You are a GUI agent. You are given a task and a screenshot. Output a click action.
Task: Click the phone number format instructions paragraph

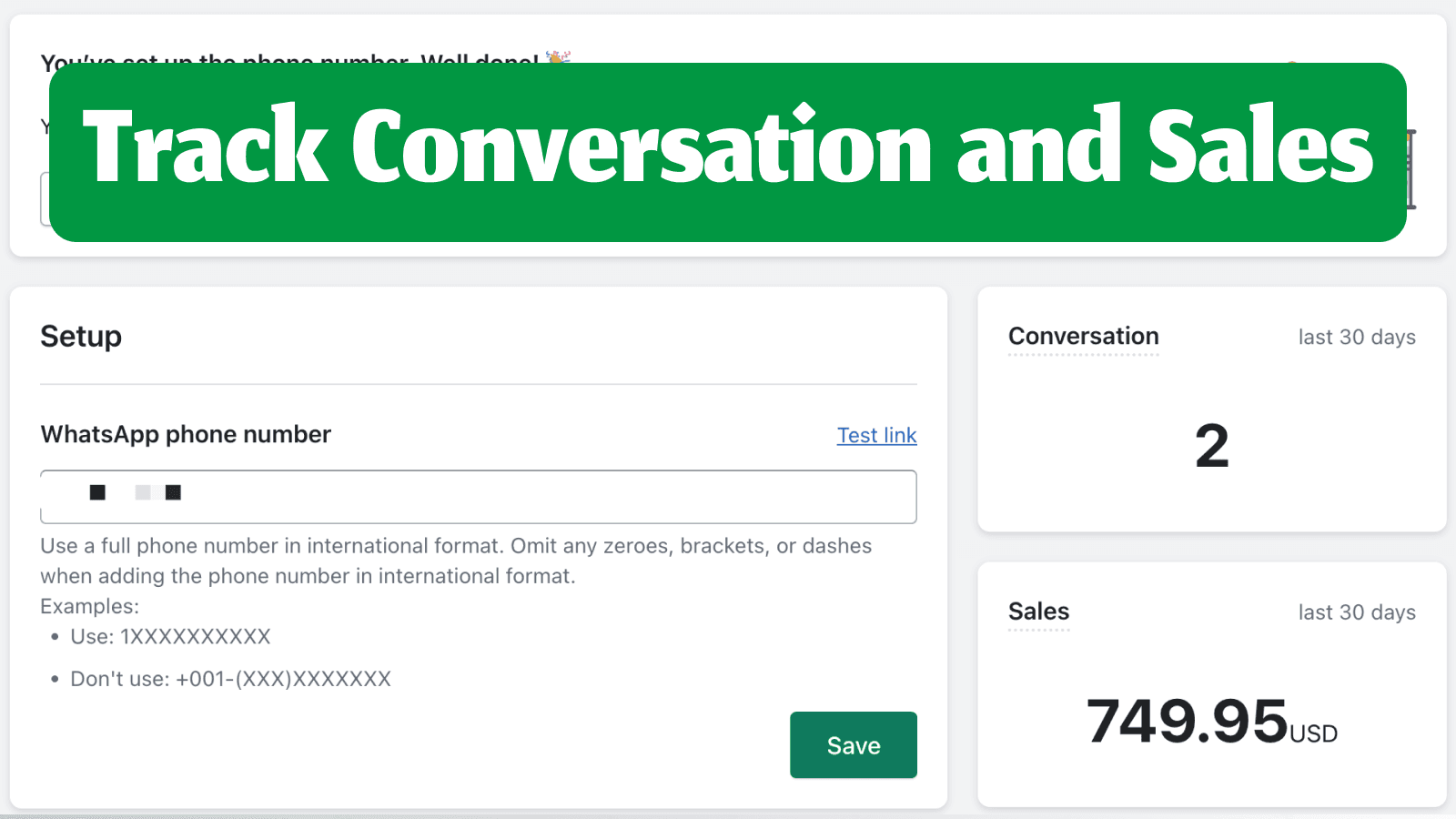[455, 561]
